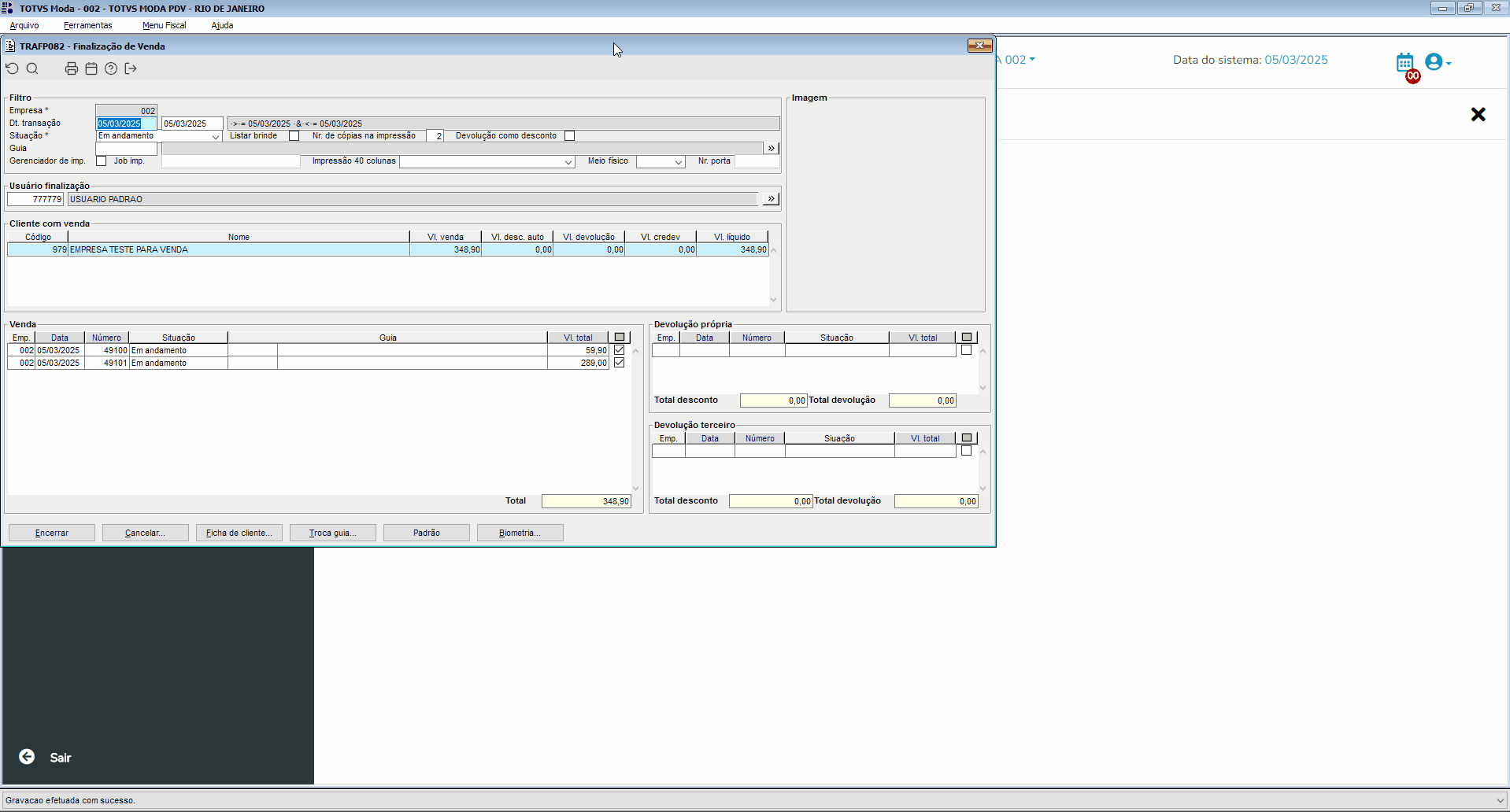Click the Venda Total value field 348,90
The image size is (1510, 812).
587,501
